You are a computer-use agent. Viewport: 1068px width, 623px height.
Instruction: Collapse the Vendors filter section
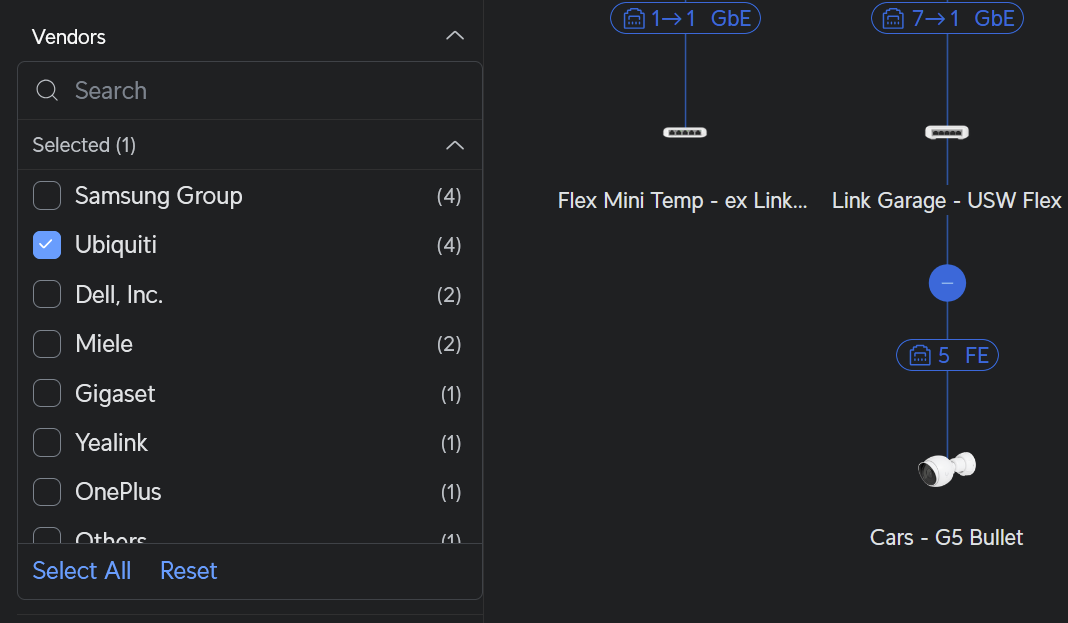pyautogui.click(x=455, y=36)
